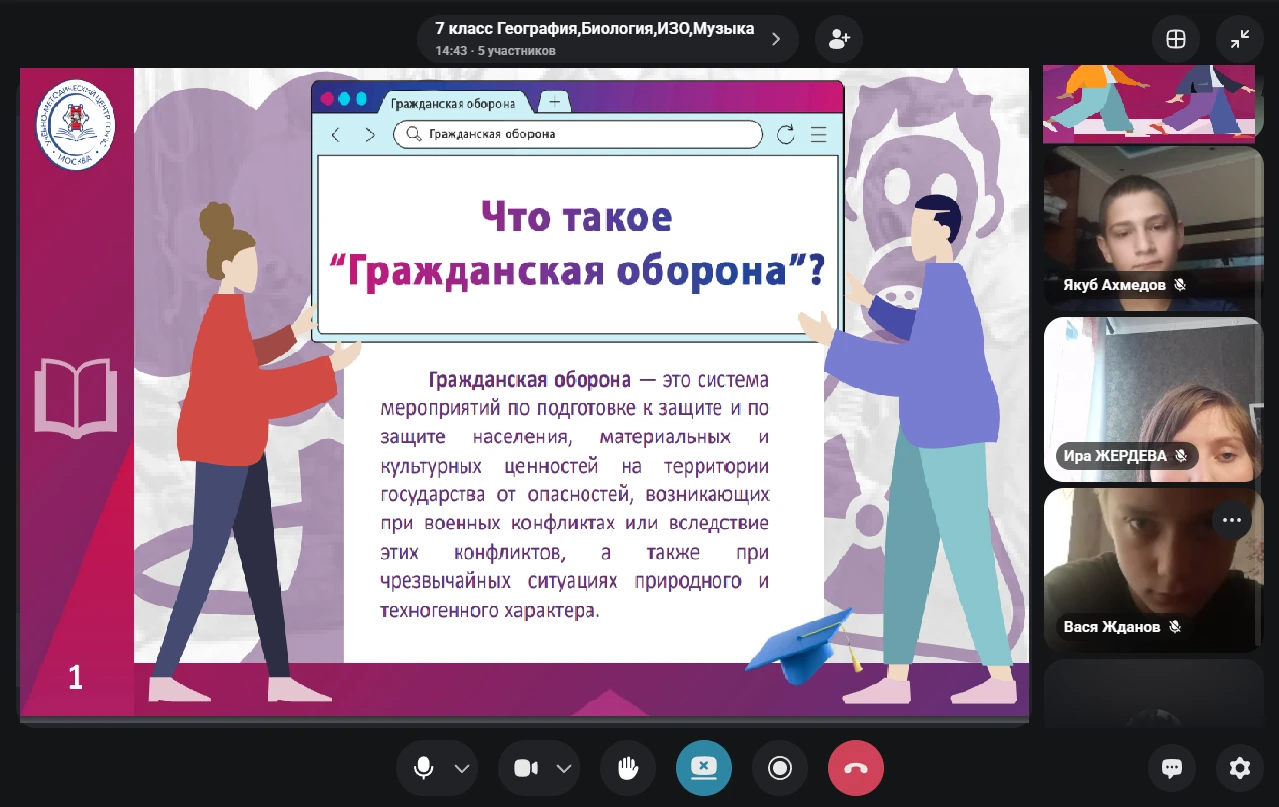Viewport: 1279px width, 807px height.
Task: Click new tab plus on slide browser
Action: 554,102
